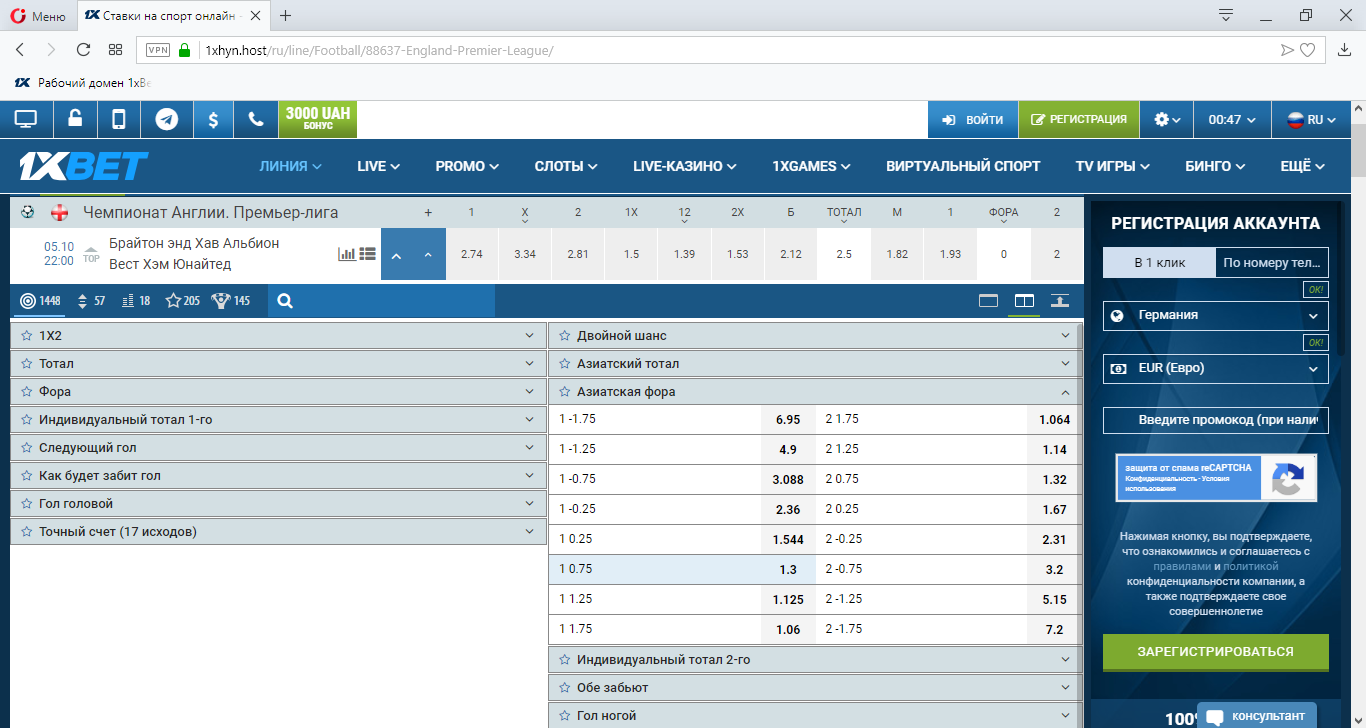Viewport: 1366px width, 728px height.
Task: Select the 57 markets arrows filter
Action: point(91,300)
